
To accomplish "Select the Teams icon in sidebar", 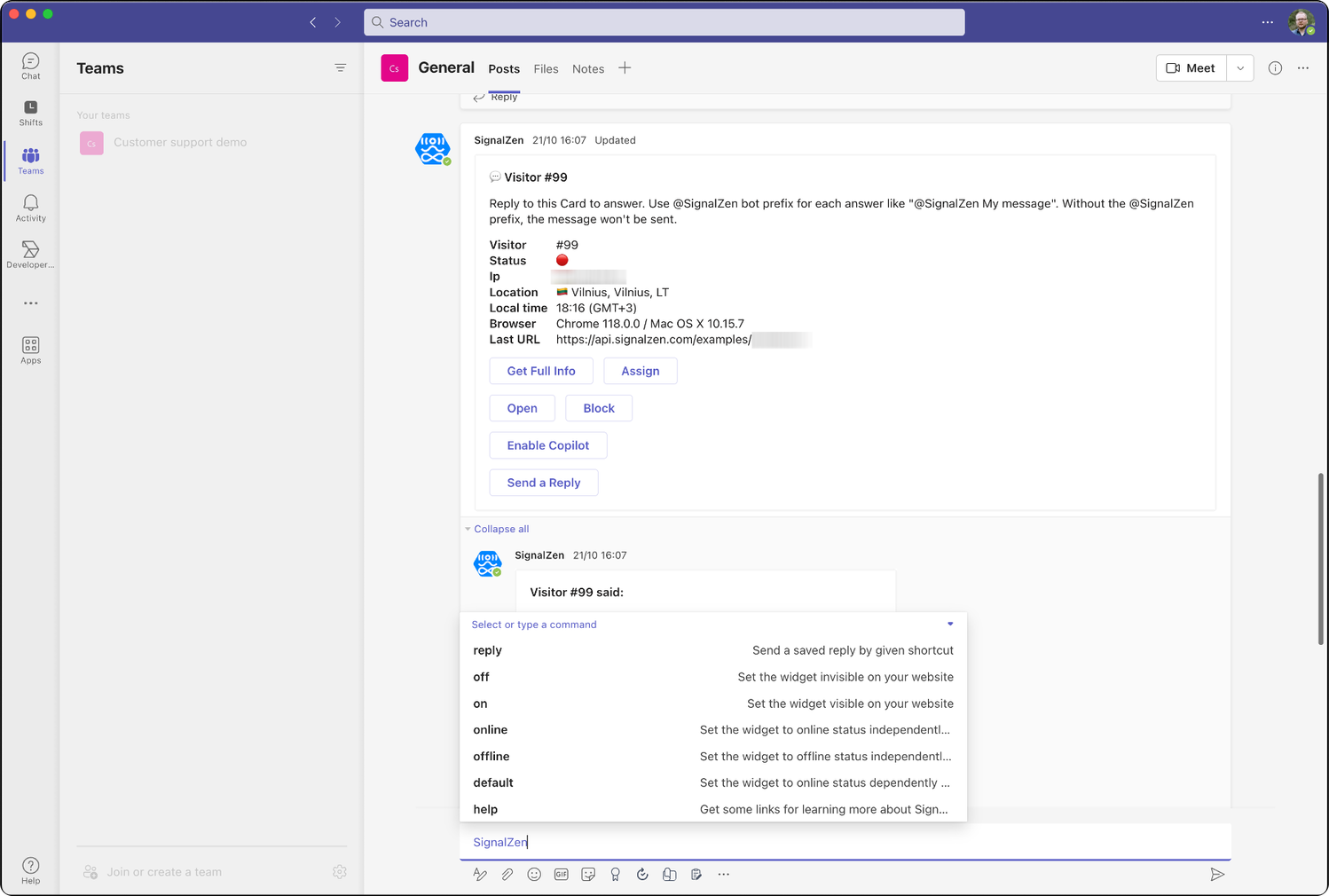I will (x=31, y=161).
